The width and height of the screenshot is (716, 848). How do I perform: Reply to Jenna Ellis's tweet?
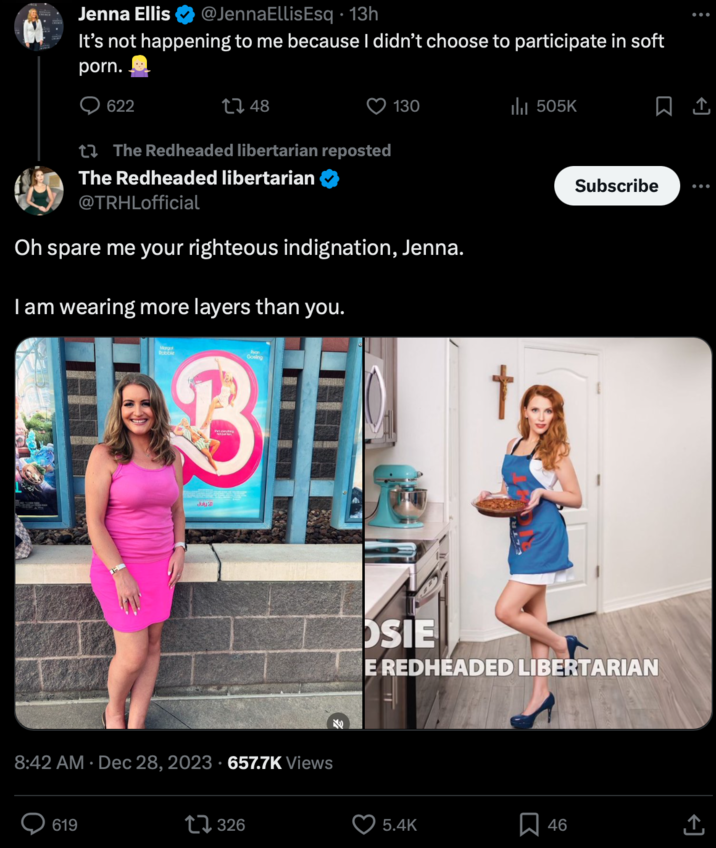coord(90,106)
